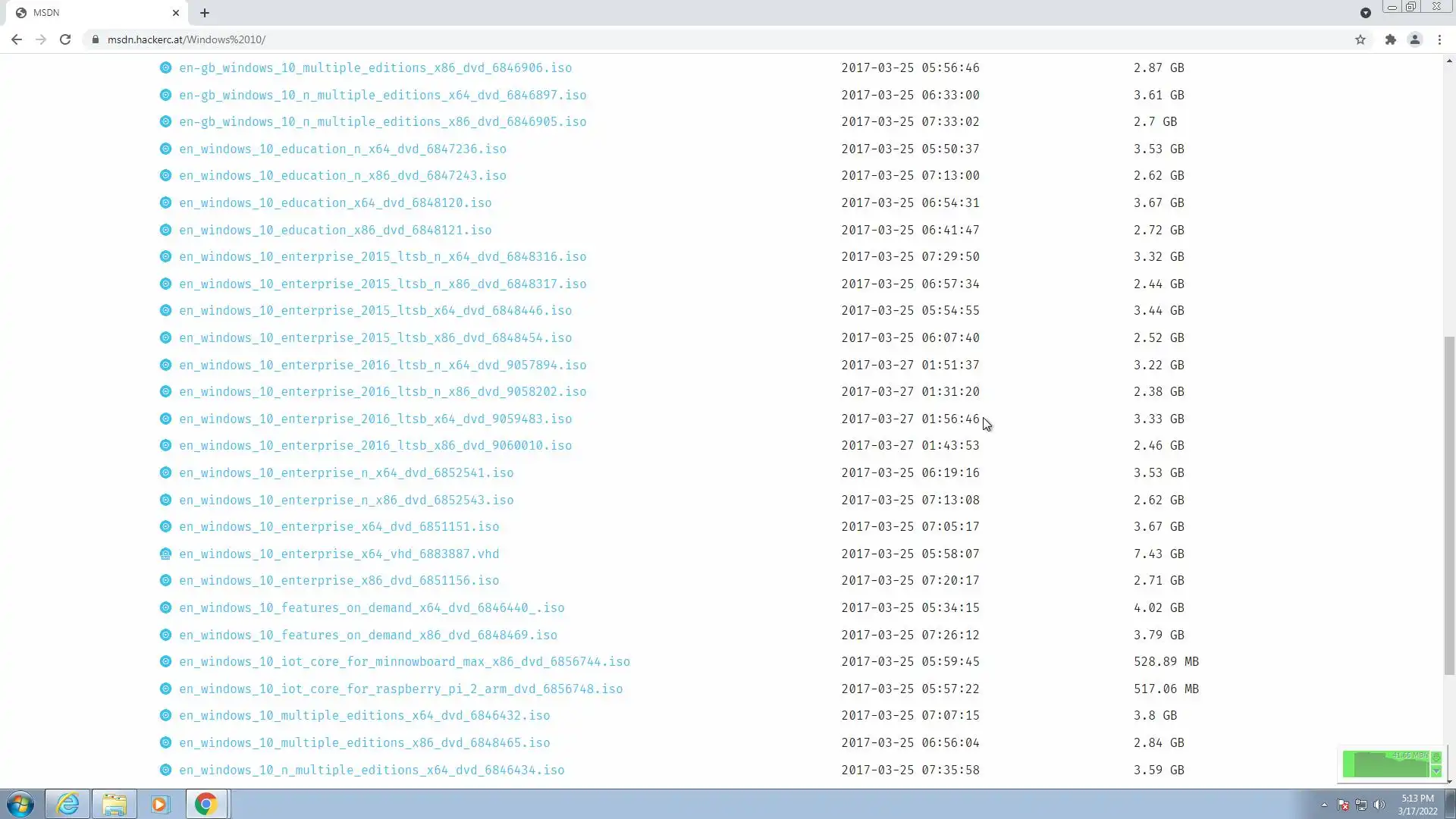
Task: Click the file icon beside enterprise_x64_vhd_6883887.vhd
Action: 165,554
